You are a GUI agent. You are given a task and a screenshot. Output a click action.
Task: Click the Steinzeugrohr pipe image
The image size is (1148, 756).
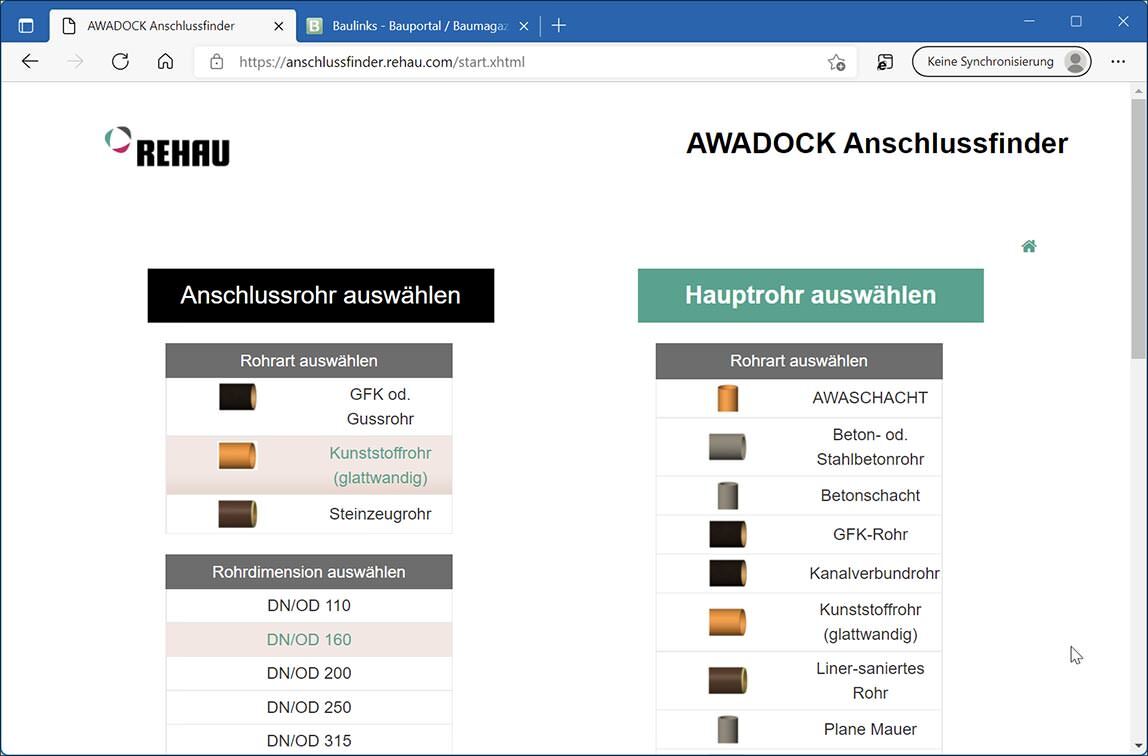(x=238, y=514)
